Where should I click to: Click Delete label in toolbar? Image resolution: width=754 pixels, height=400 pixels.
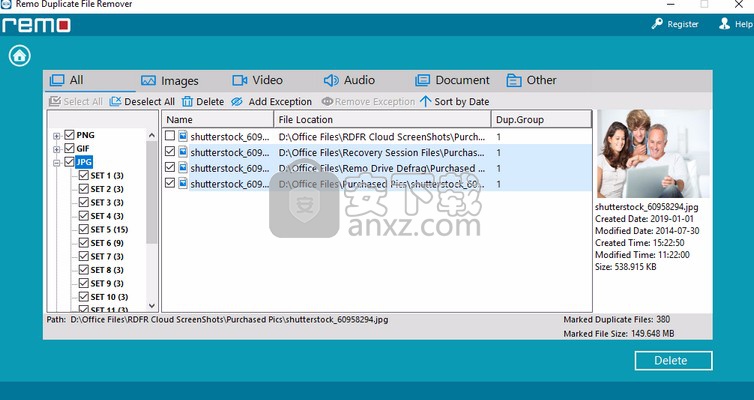click(210, 101)
